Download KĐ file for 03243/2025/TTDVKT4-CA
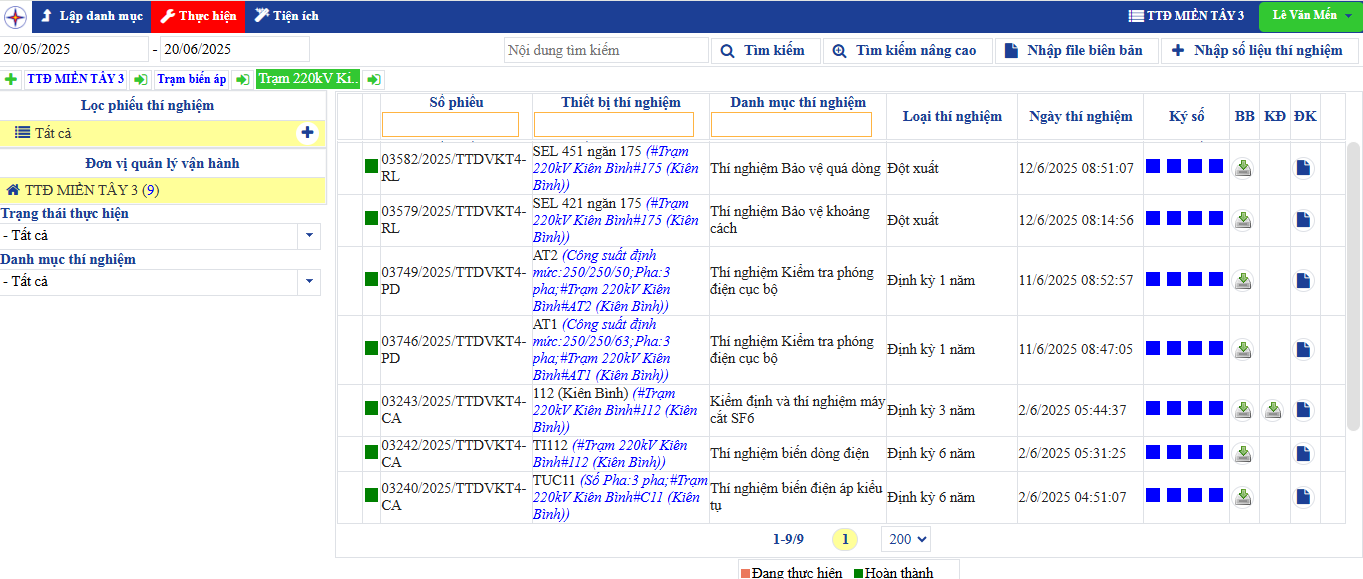 (1273, 410)
